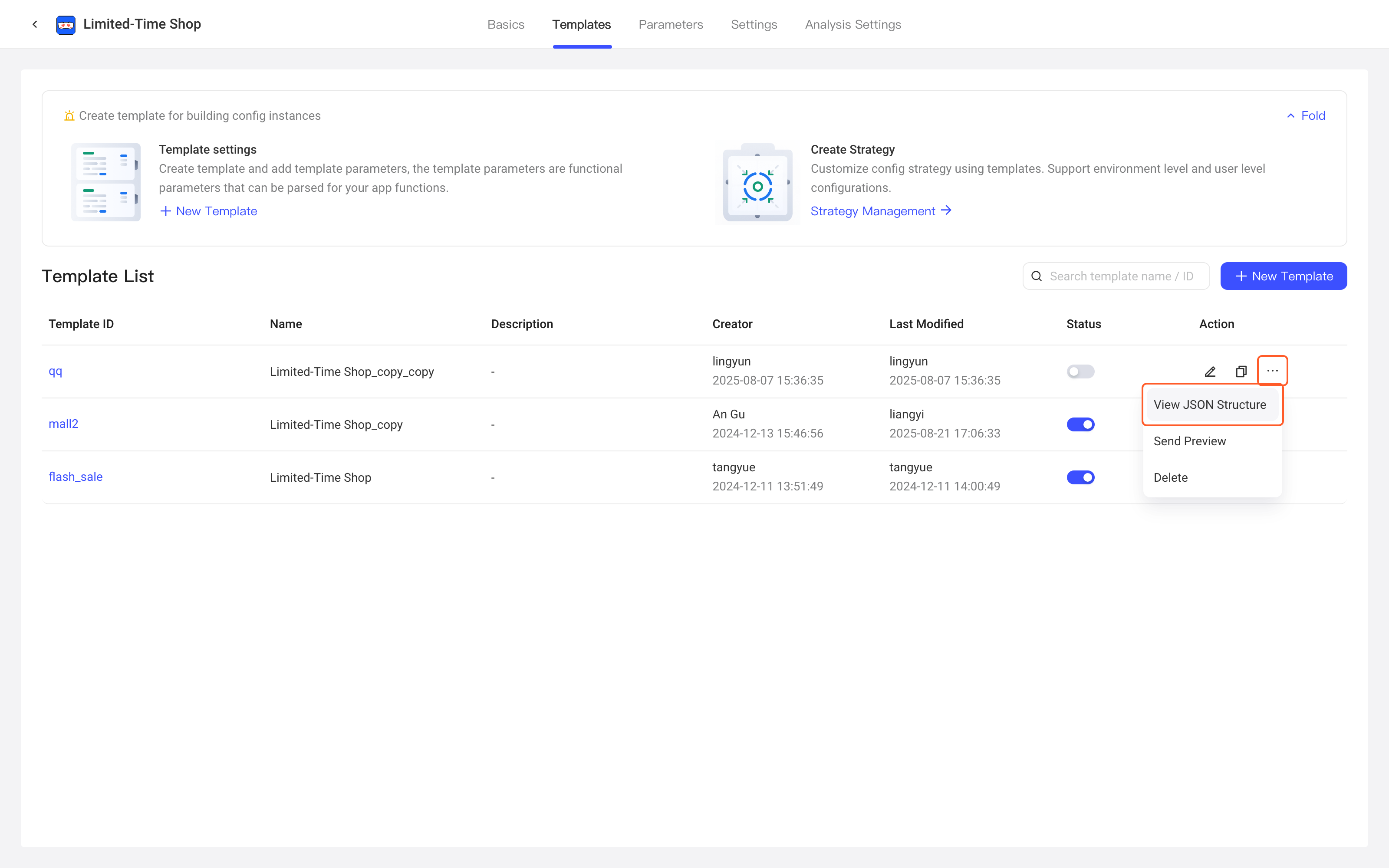Choose View JSON Structure from the menu

coord(1212,405)
